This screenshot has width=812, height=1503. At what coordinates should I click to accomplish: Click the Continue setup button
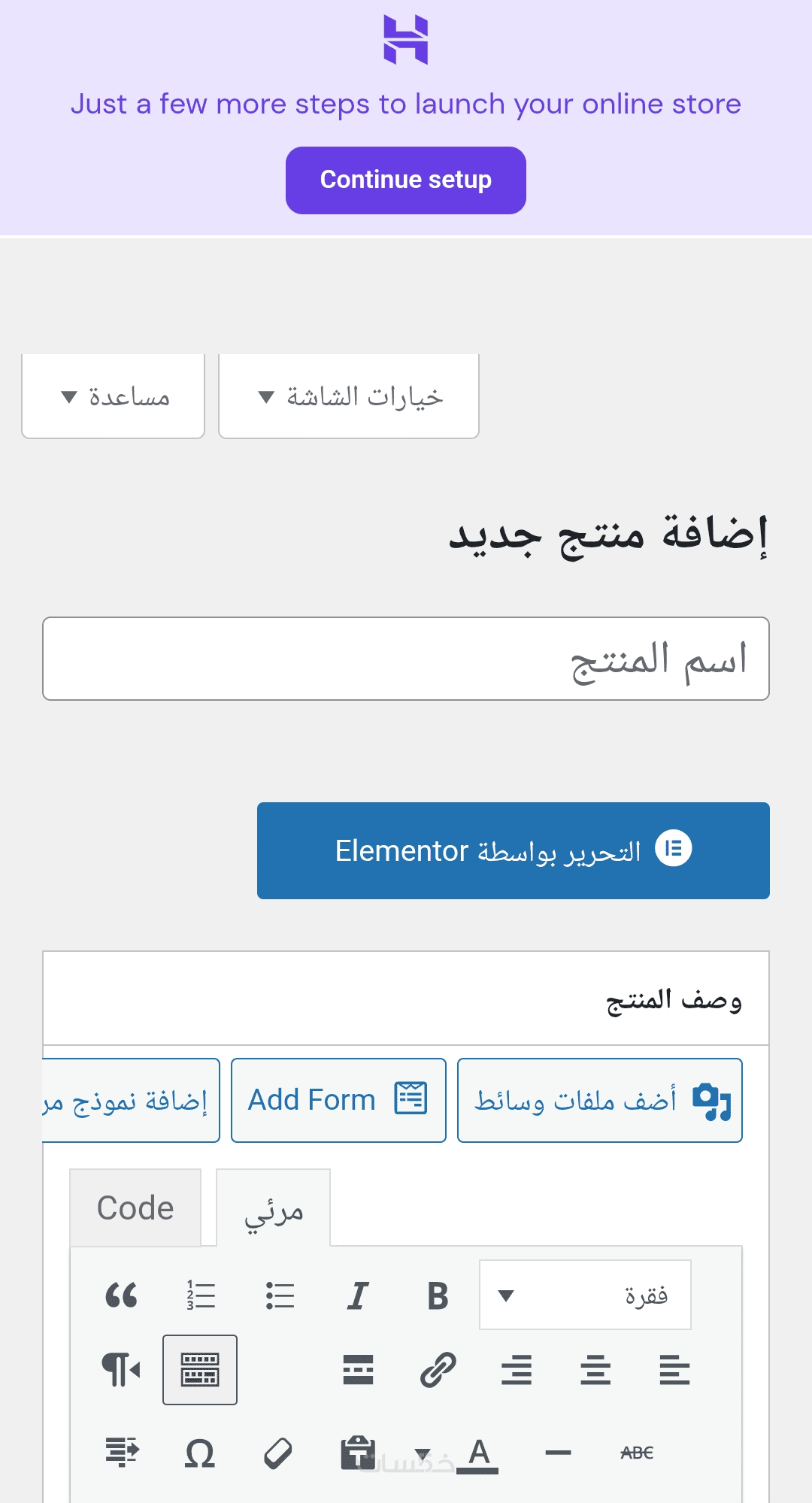[x=406, y=180]
